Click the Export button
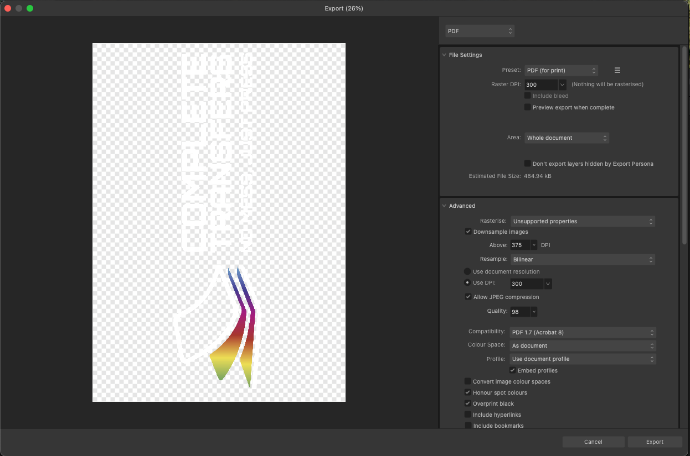This screenshot has width=690, height=456. pos(655,442)
